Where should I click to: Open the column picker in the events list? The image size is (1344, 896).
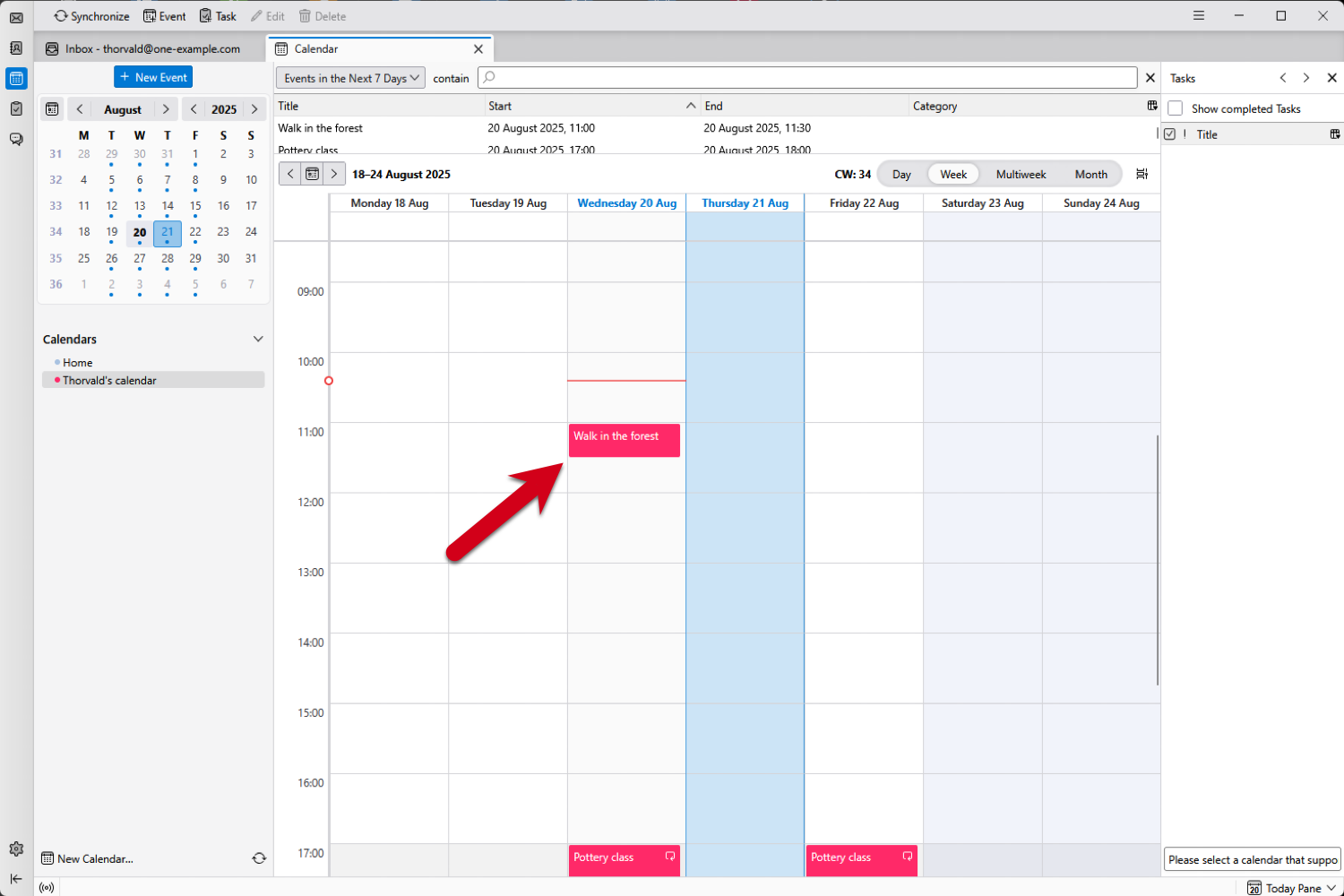(1152, 106)
